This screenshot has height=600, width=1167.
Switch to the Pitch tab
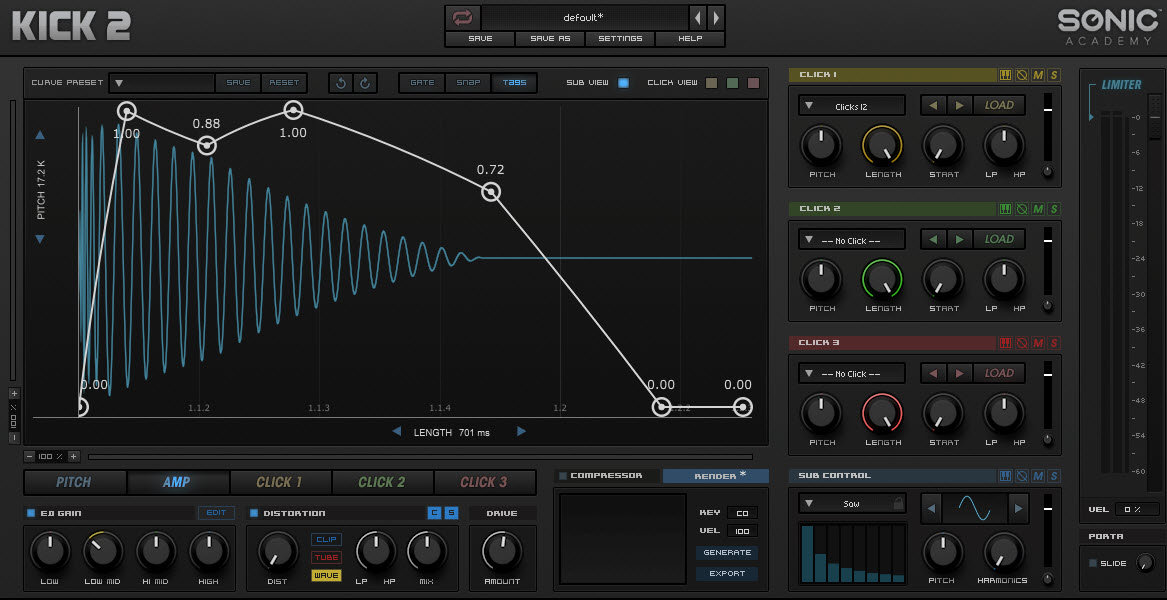point(74,482)
